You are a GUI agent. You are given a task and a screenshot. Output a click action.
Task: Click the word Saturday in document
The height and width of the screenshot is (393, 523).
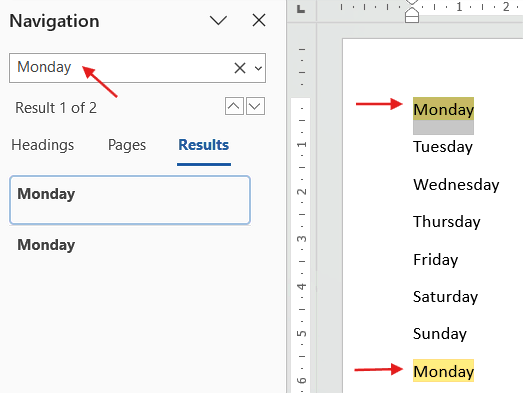446,297
